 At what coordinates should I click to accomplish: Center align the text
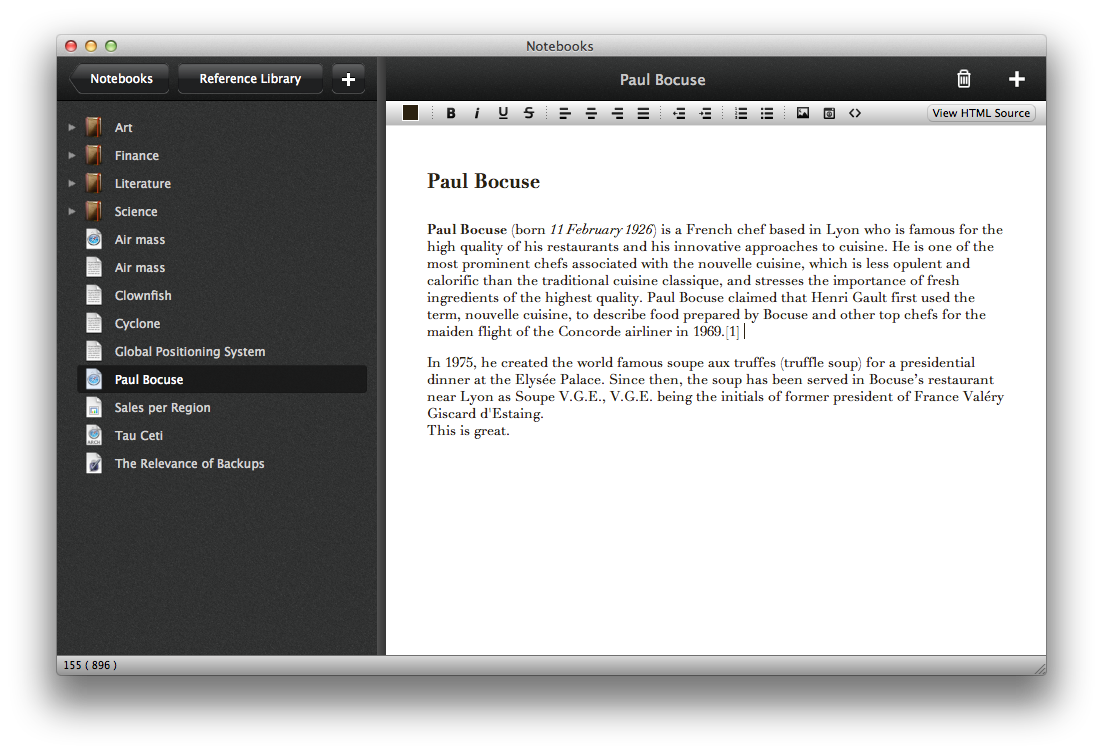click(x=591, y=113)
